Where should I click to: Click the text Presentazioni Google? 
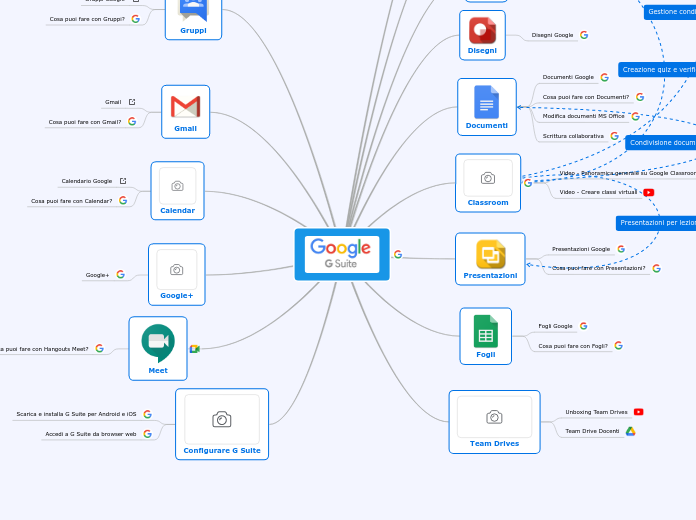tap(581, 249)
